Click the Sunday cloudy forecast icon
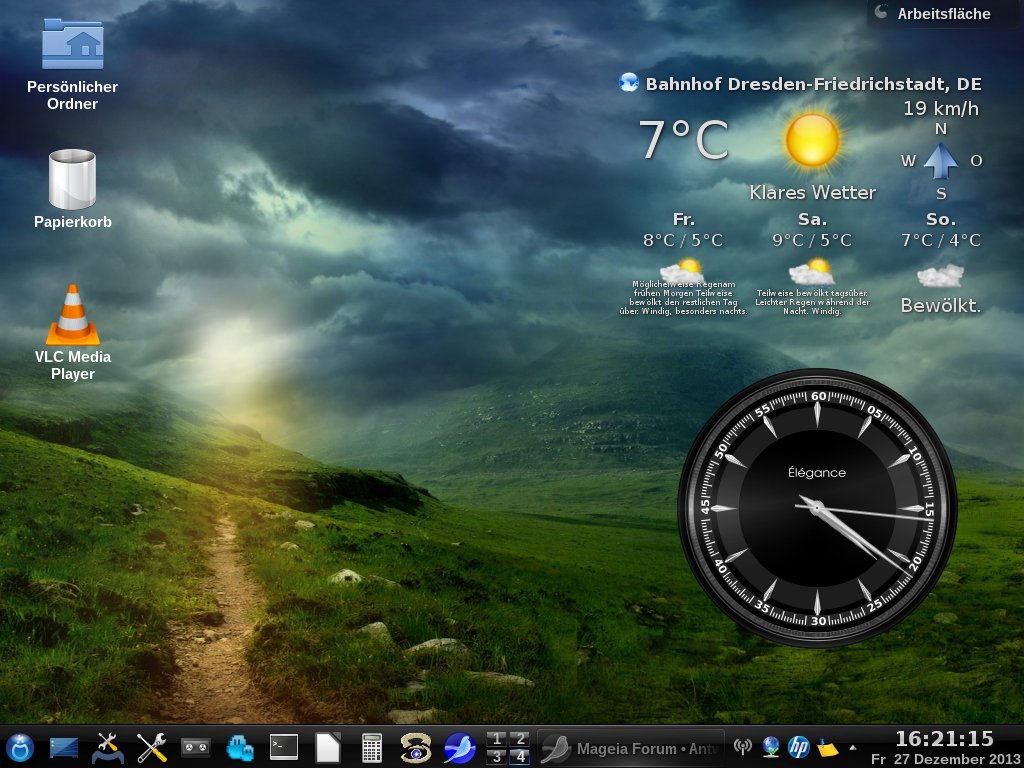 click(940, 276)
